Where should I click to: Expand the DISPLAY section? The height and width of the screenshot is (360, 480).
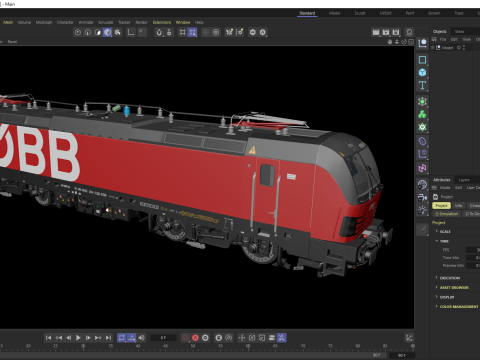pos(437,297)
